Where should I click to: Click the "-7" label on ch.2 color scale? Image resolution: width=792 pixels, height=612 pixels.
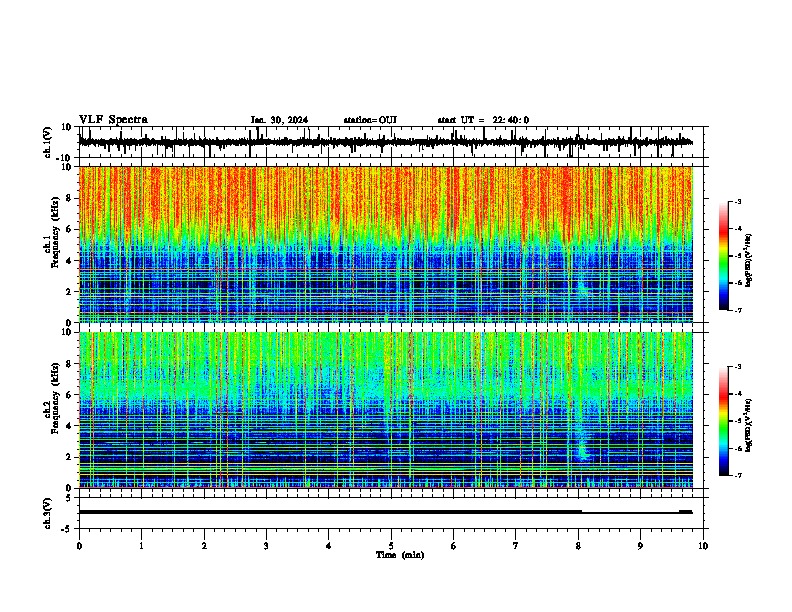[x=738, y=475]
